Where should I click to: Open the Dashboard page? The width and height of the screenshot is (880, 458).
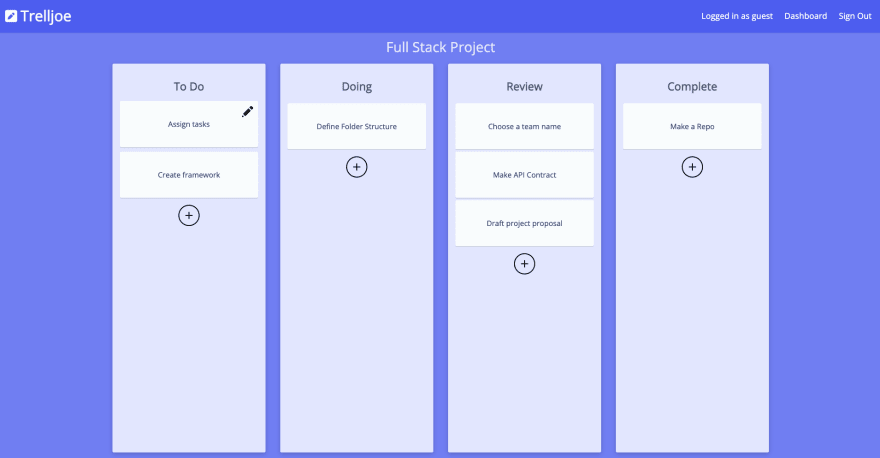pos(805,16)
